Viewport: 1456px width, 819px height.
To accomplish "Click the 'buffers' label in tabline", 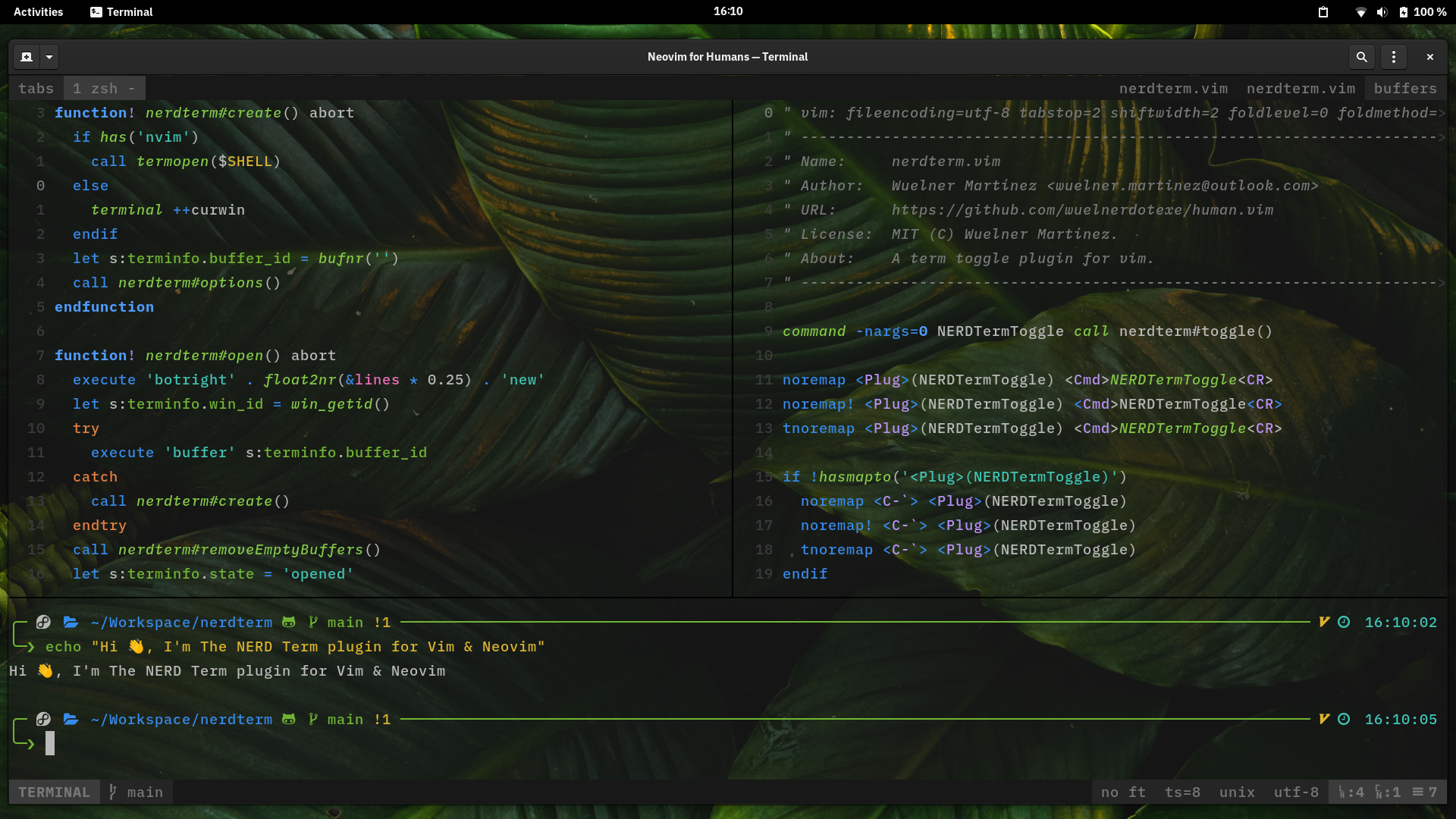I will [x=1405, y=89].
